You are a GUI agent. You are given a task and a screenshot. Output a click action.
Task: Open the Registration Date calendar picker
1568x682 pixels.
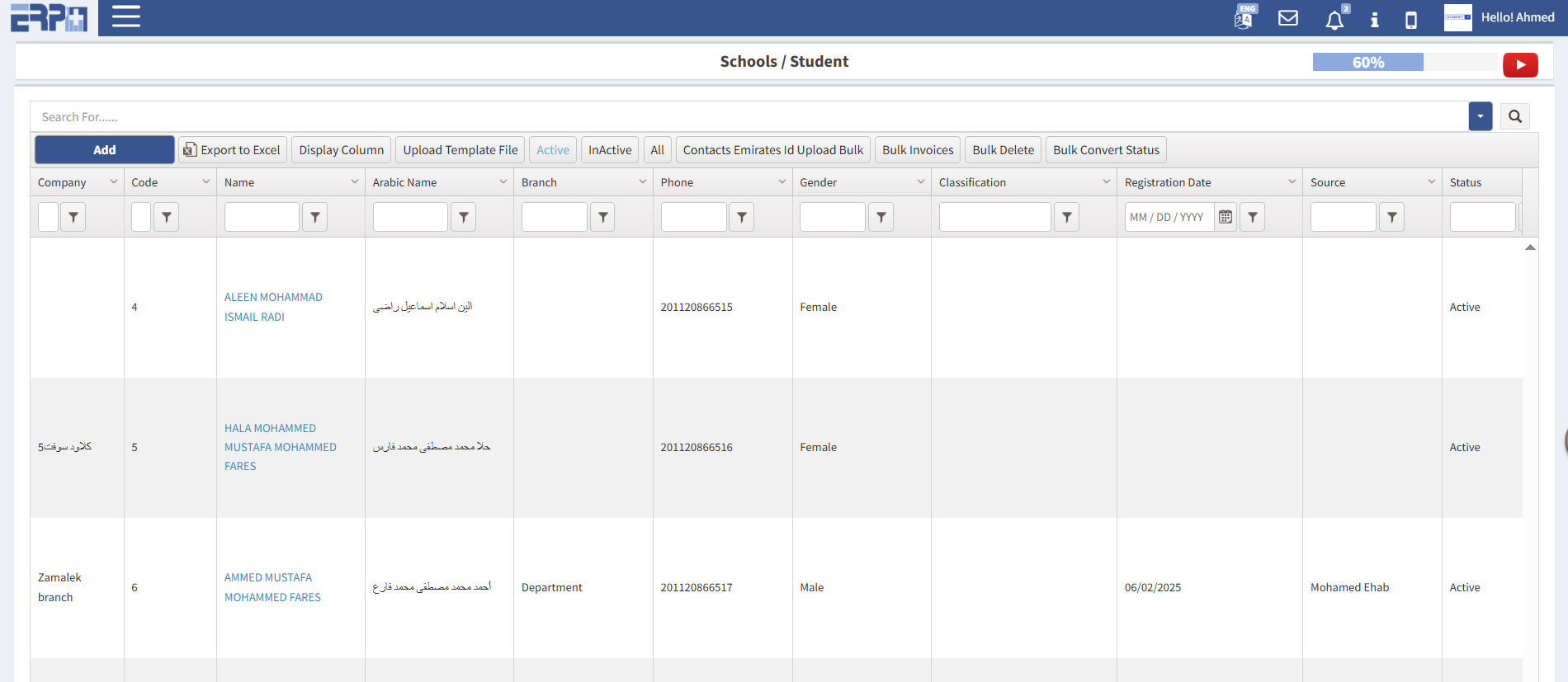(x=1226, y=217)
